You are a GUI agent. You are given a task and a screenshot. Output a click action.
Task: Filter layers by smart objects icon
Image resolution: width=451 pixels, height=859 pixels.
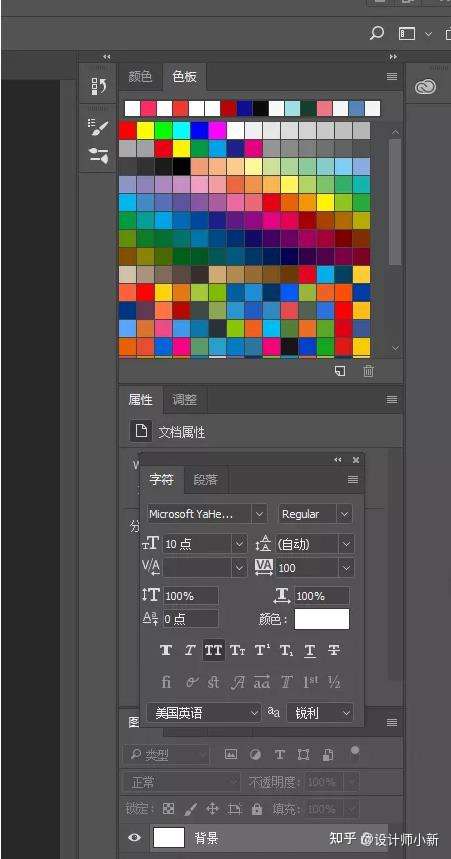point(328,754)
